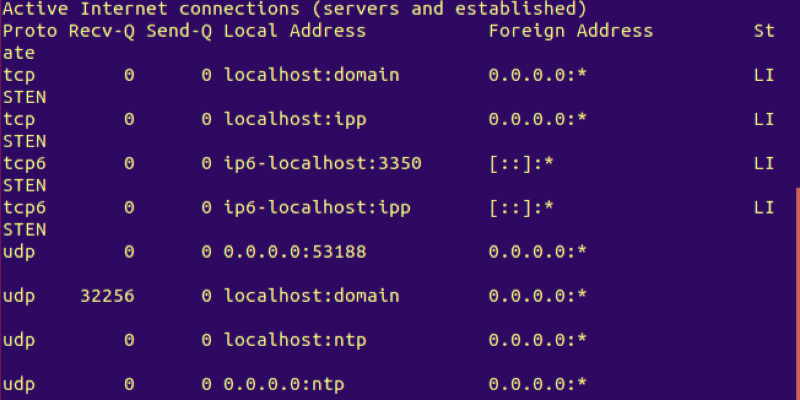
Task: Click the localhost:ntp local address
Action: [x=295, y=340]
